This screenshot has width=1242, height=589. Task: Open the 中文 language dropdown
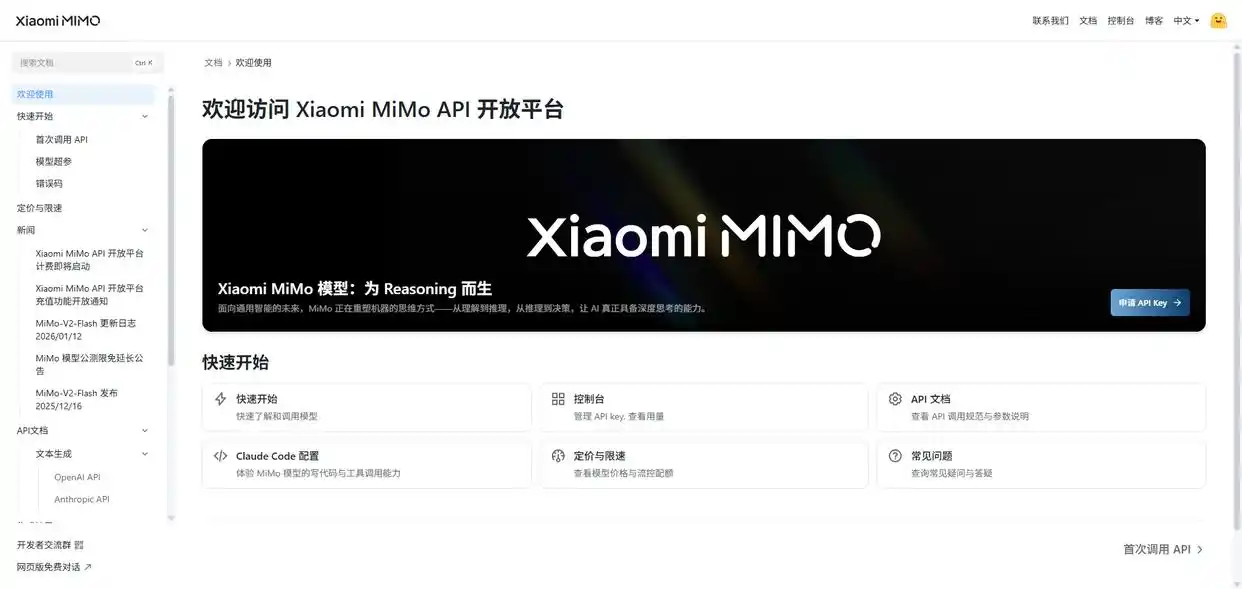pyautogui.click(x=1186, y=20)
